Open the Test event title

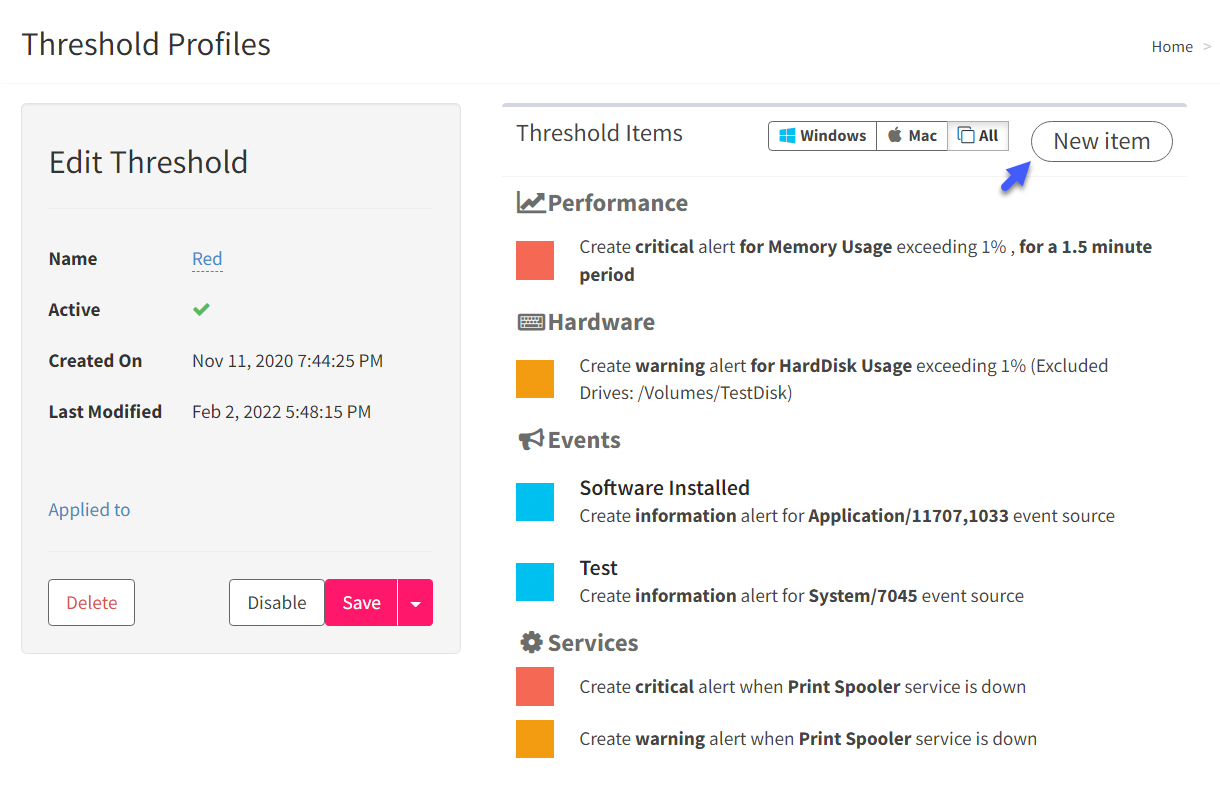coord(599,568)
